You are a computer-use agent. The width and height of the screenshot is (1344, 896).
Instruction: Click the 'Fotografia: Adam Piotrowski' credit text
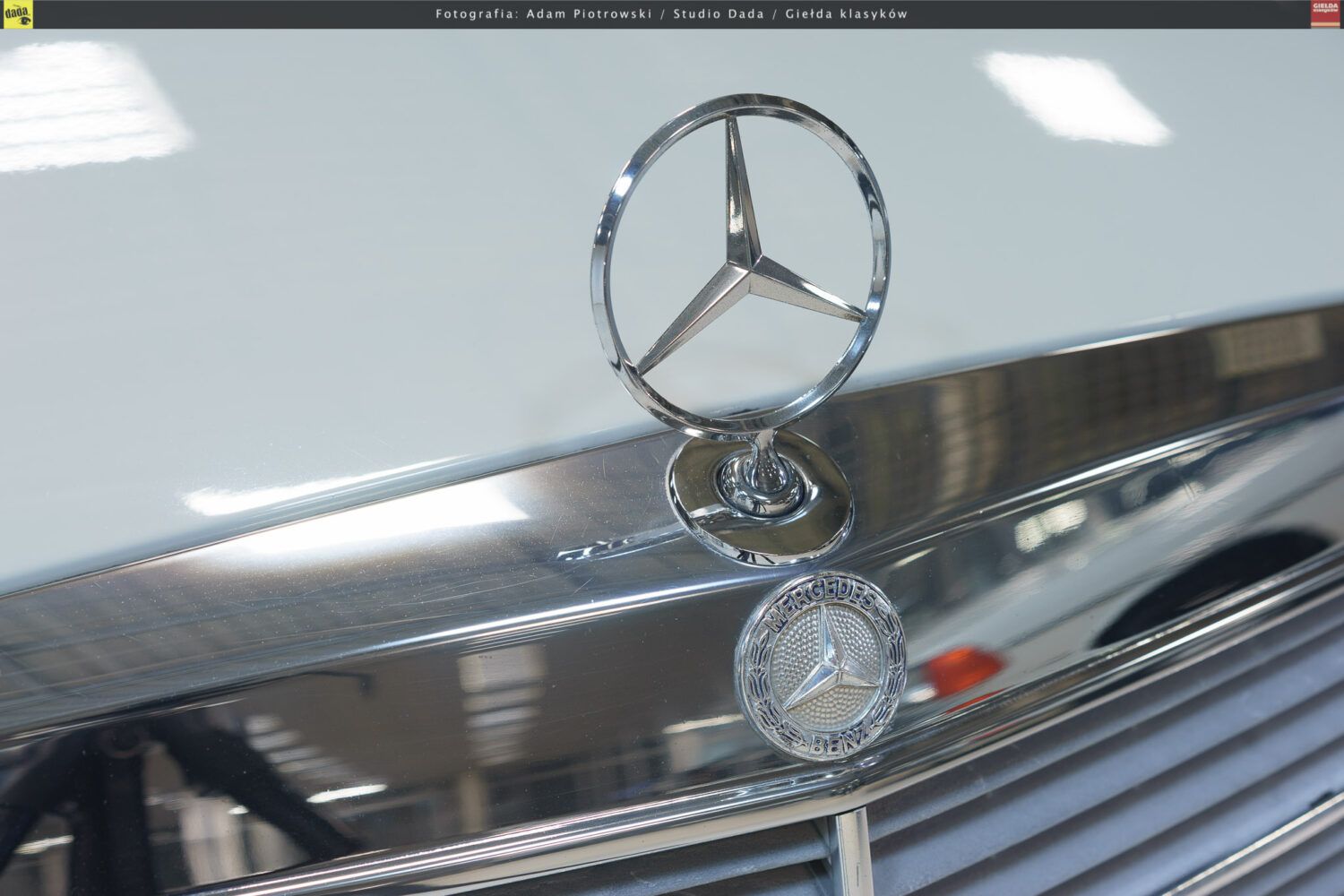click(x=543, y=13)
